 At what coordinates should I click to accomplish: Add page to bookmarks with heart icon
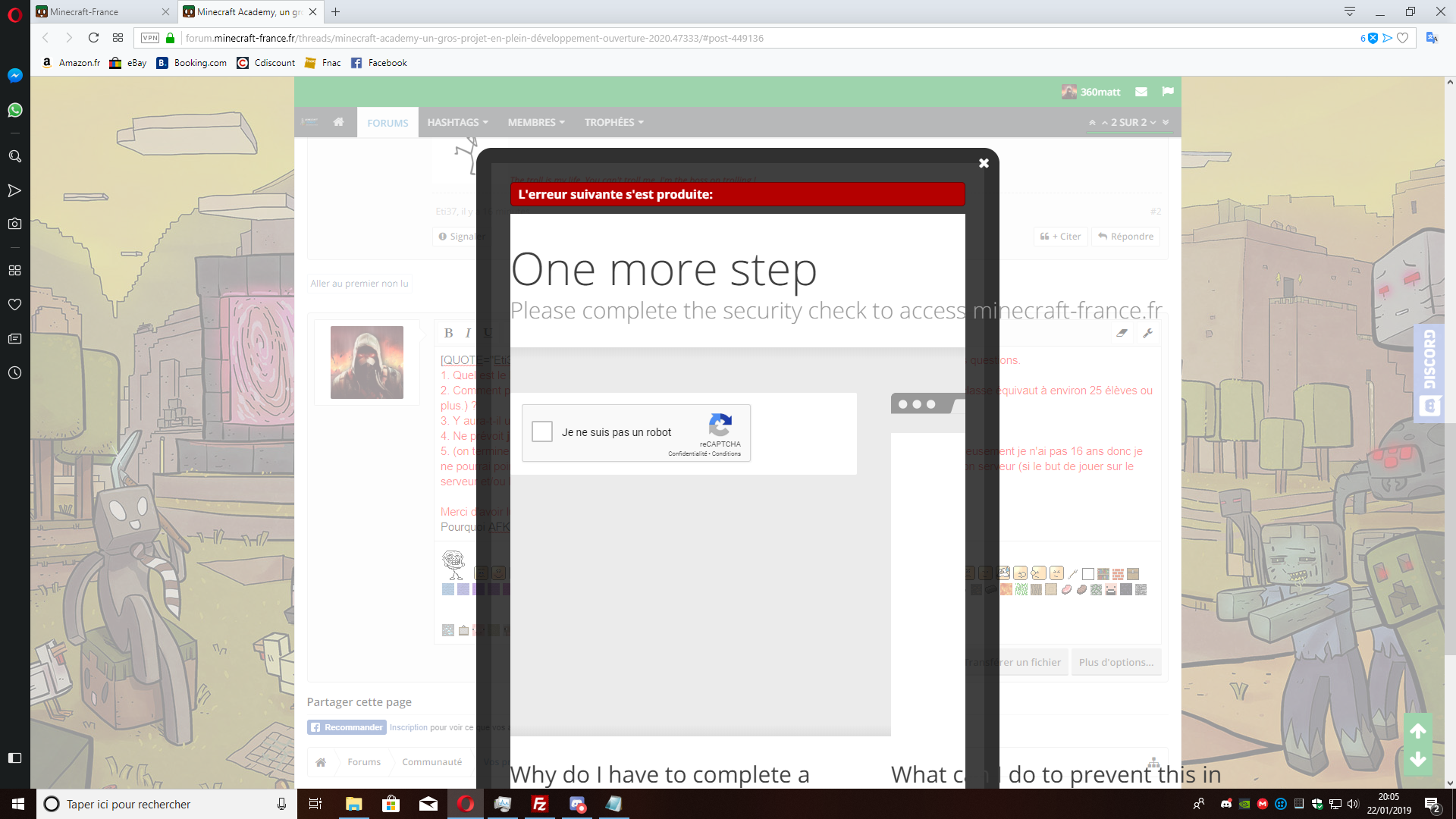[x=1403, y=38]
